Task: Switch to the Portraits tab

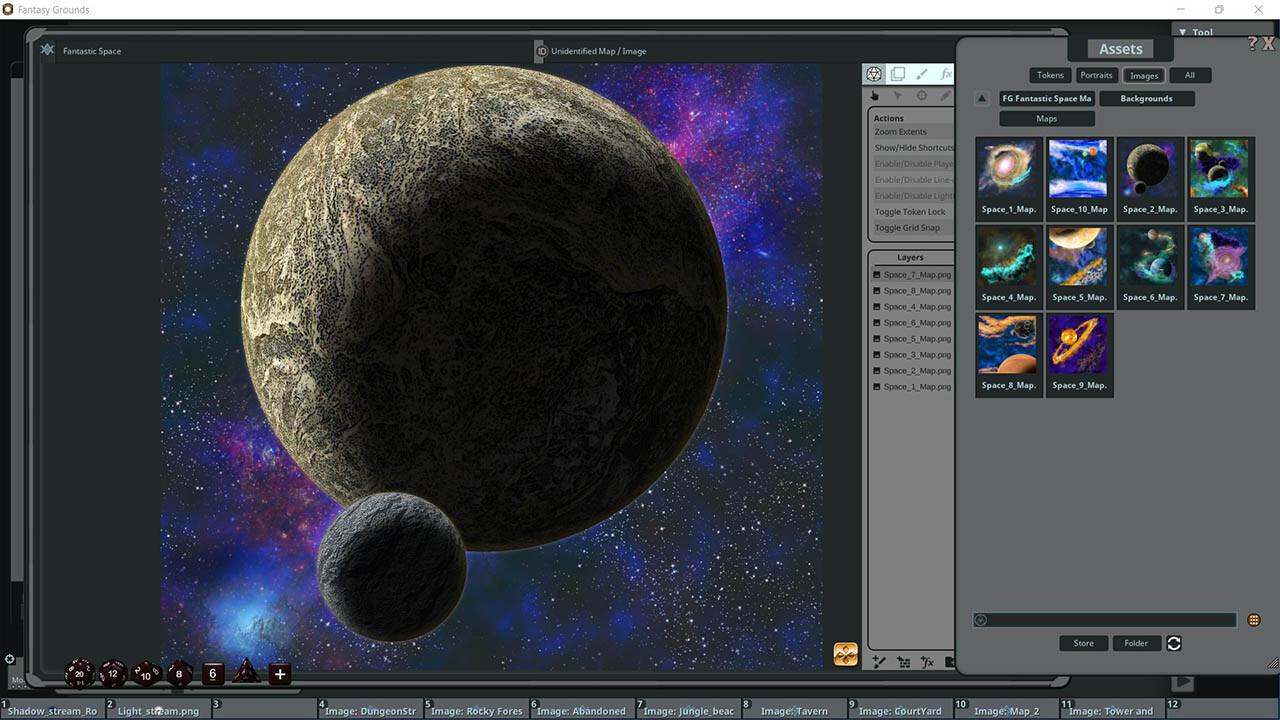Action: click(x=1096, y=75)
